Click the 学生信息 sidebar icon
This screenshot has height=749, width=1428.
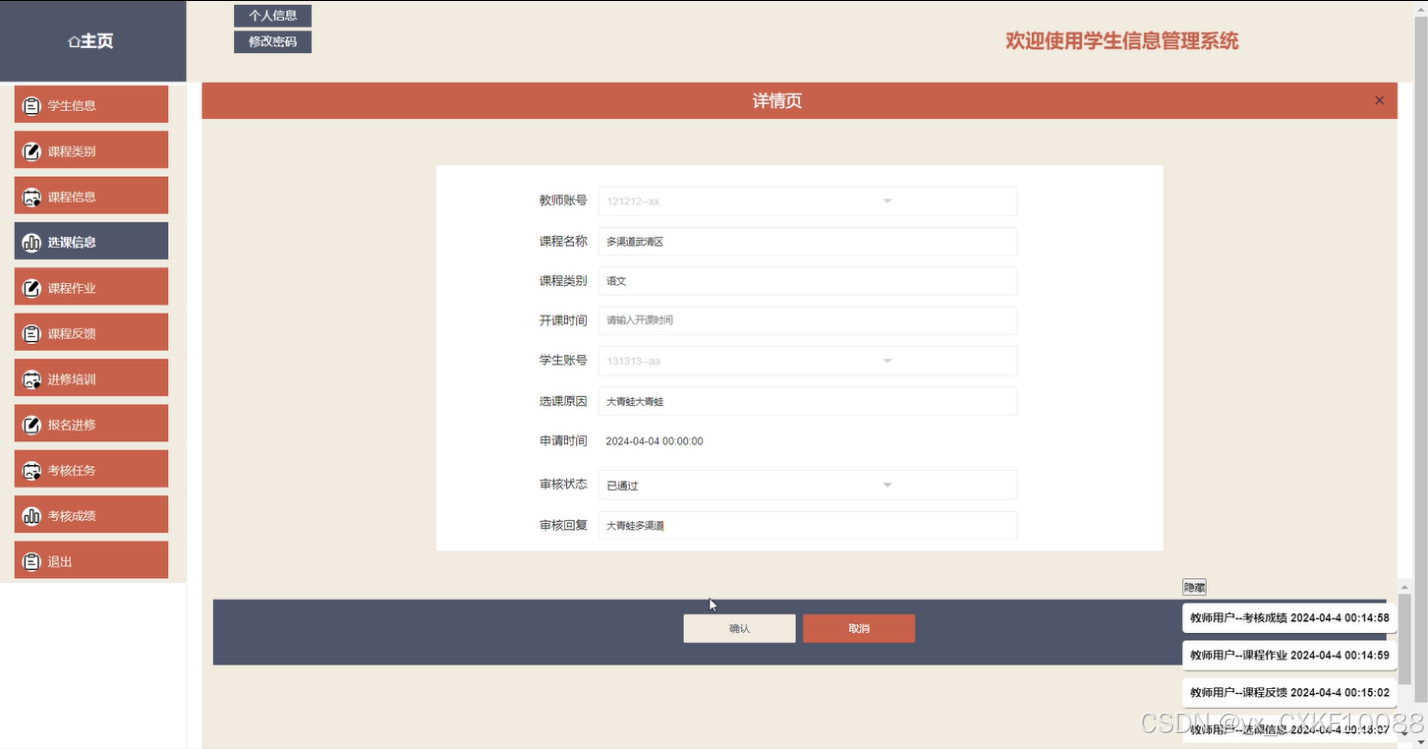[31, 105]
